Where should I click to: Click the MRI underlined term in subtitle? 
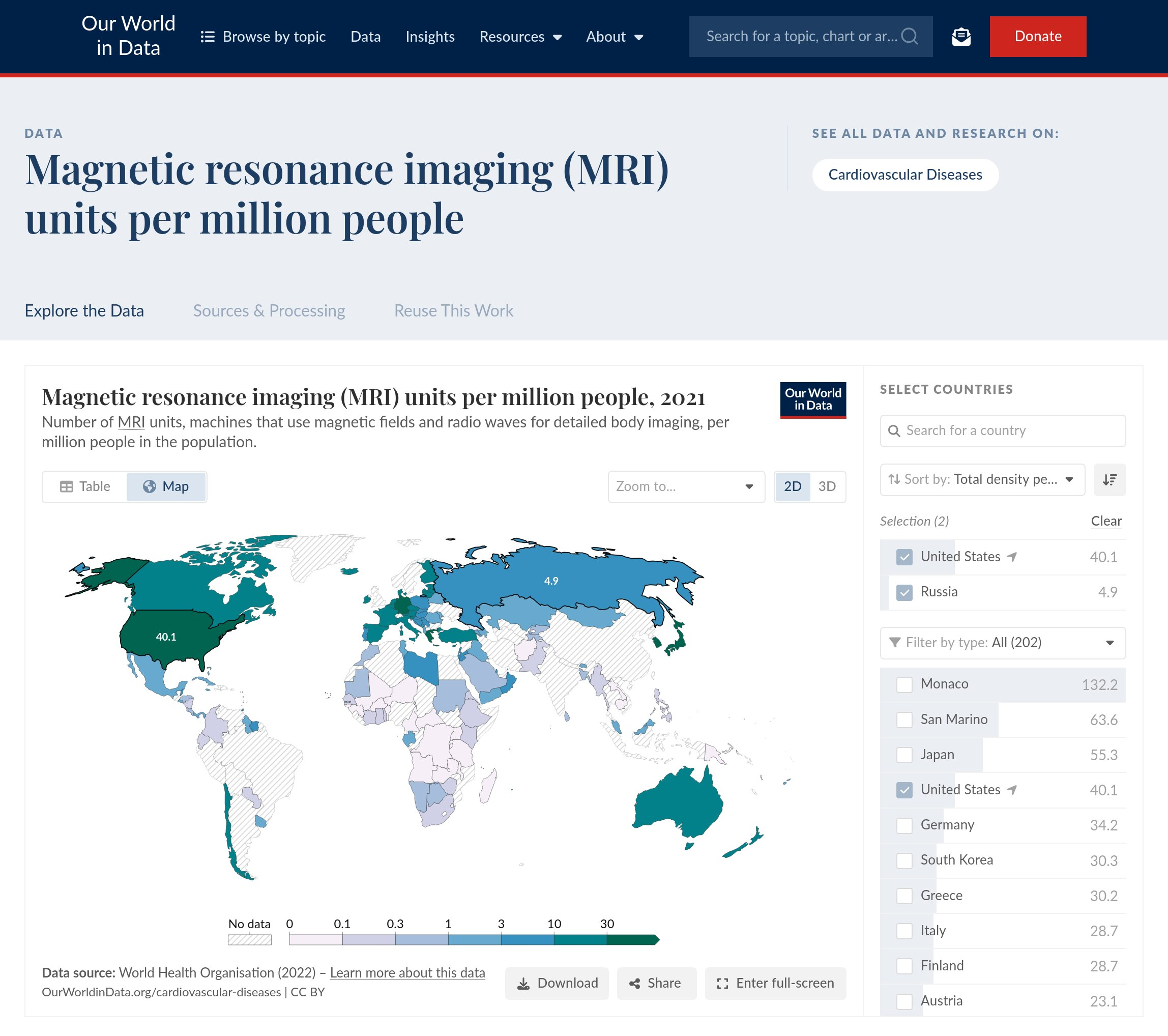pos(131,422)
